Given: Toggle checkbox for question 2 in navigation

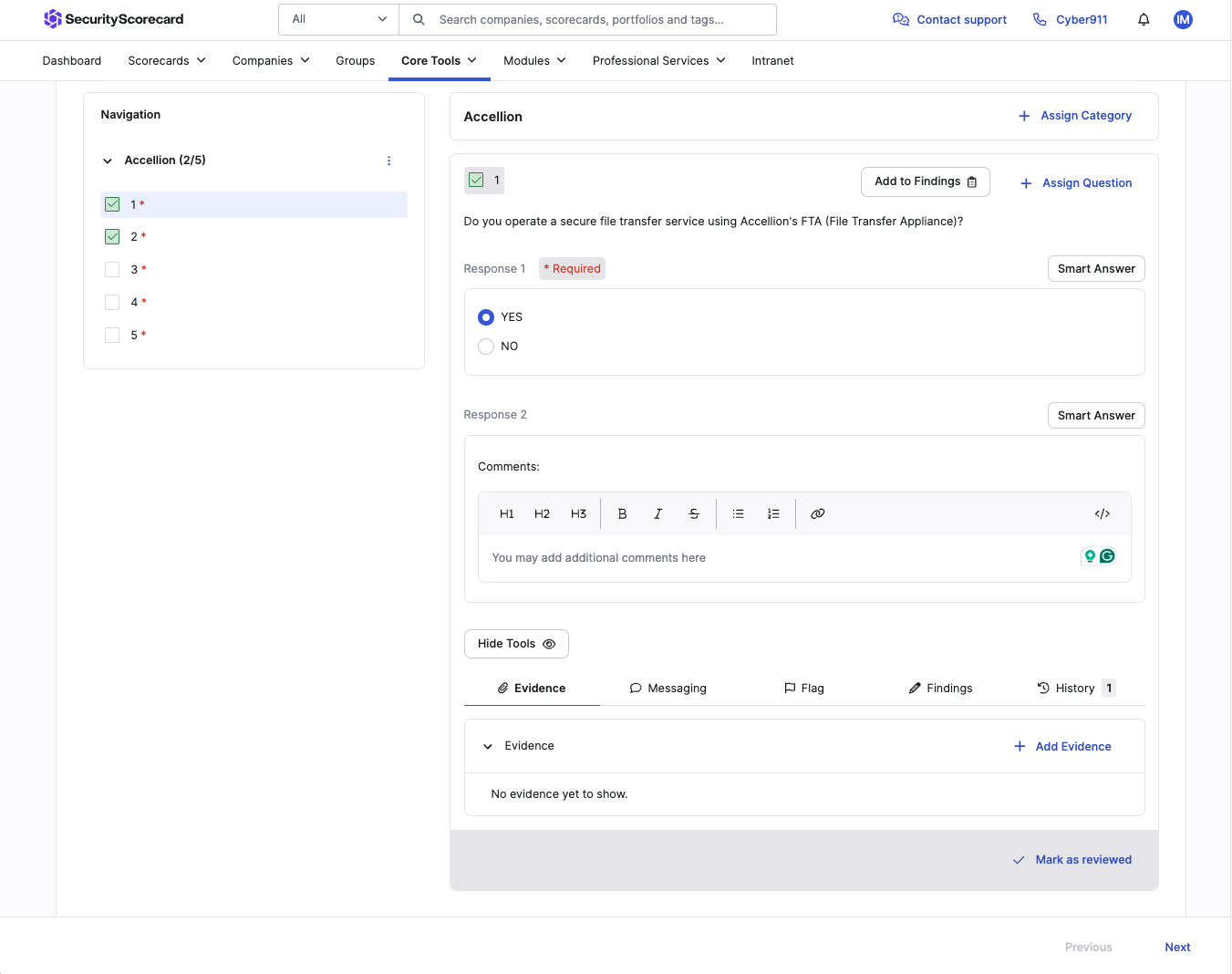Looking at the screenshot, I should (x=112, y=237).
